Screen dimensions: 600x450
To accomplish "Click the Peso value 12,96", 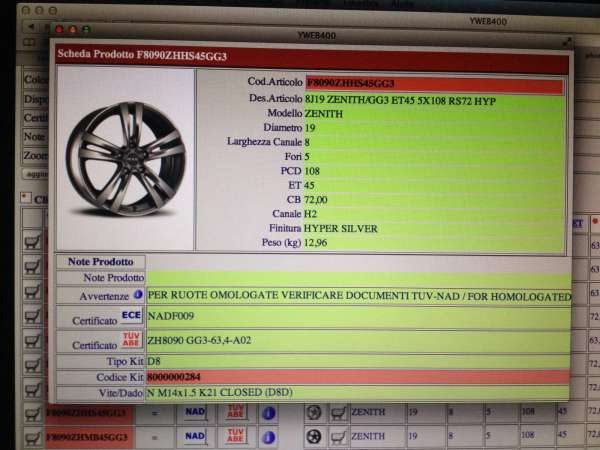I will (x=316, y=243).
